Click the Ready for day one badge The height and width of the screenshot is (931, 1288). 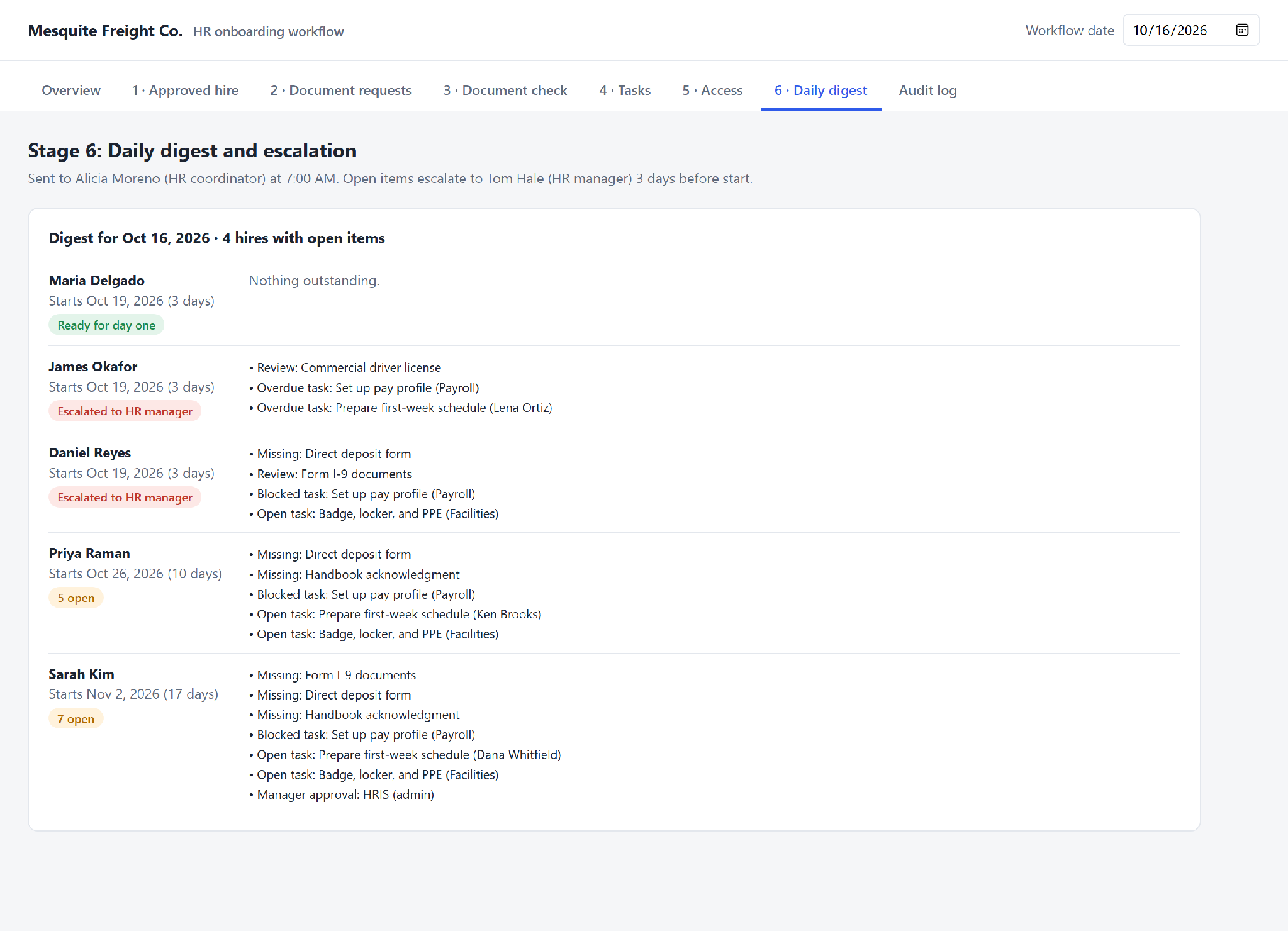tap(106, 325)
